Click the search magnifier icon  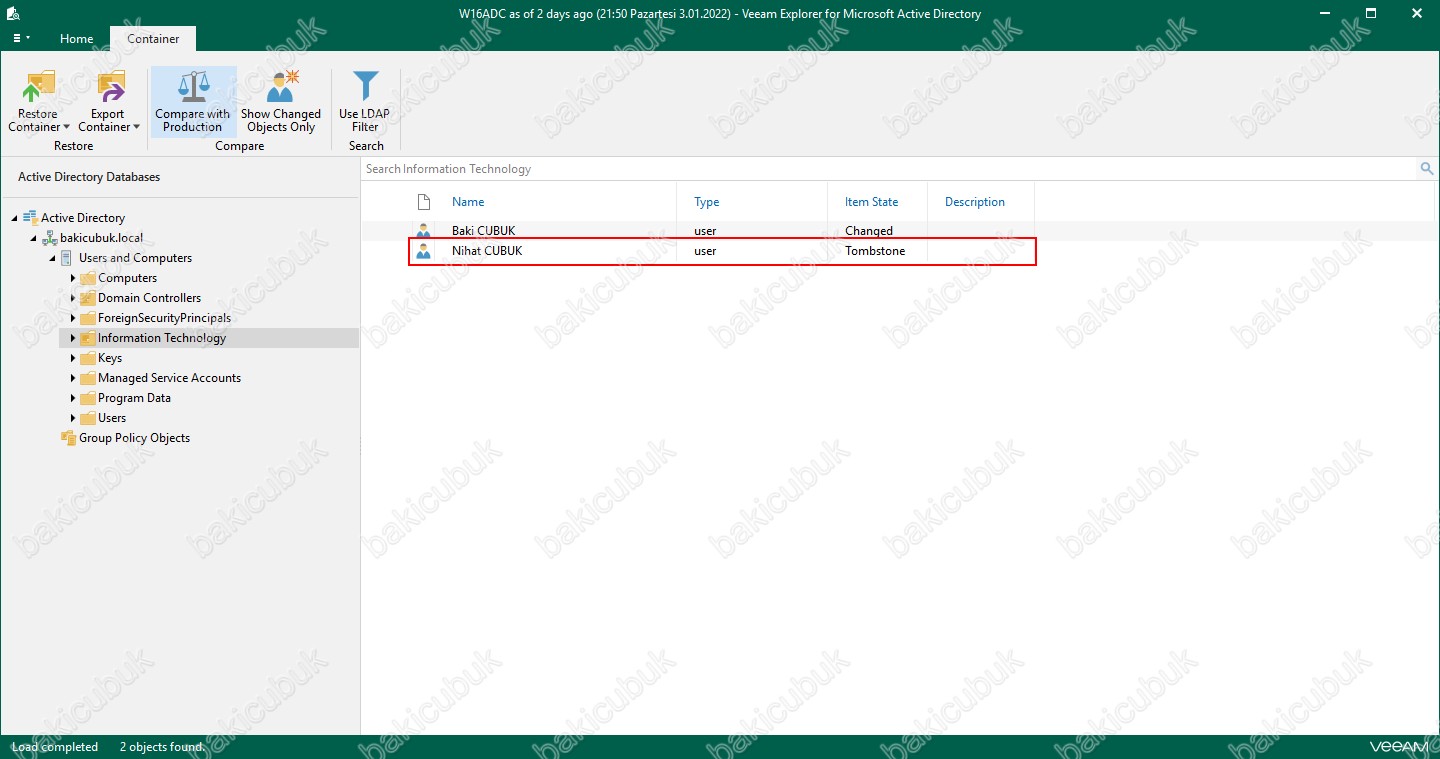1426,169
